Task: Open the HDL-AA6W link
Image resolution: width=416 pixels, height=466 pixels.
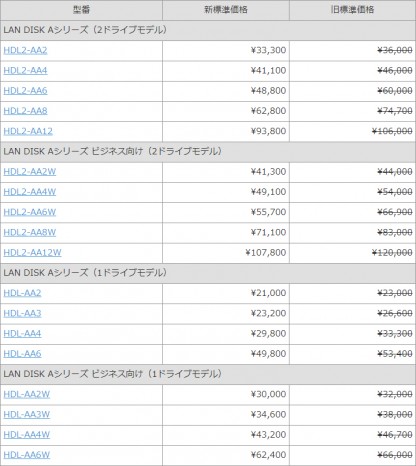Action: coord(27,455)
